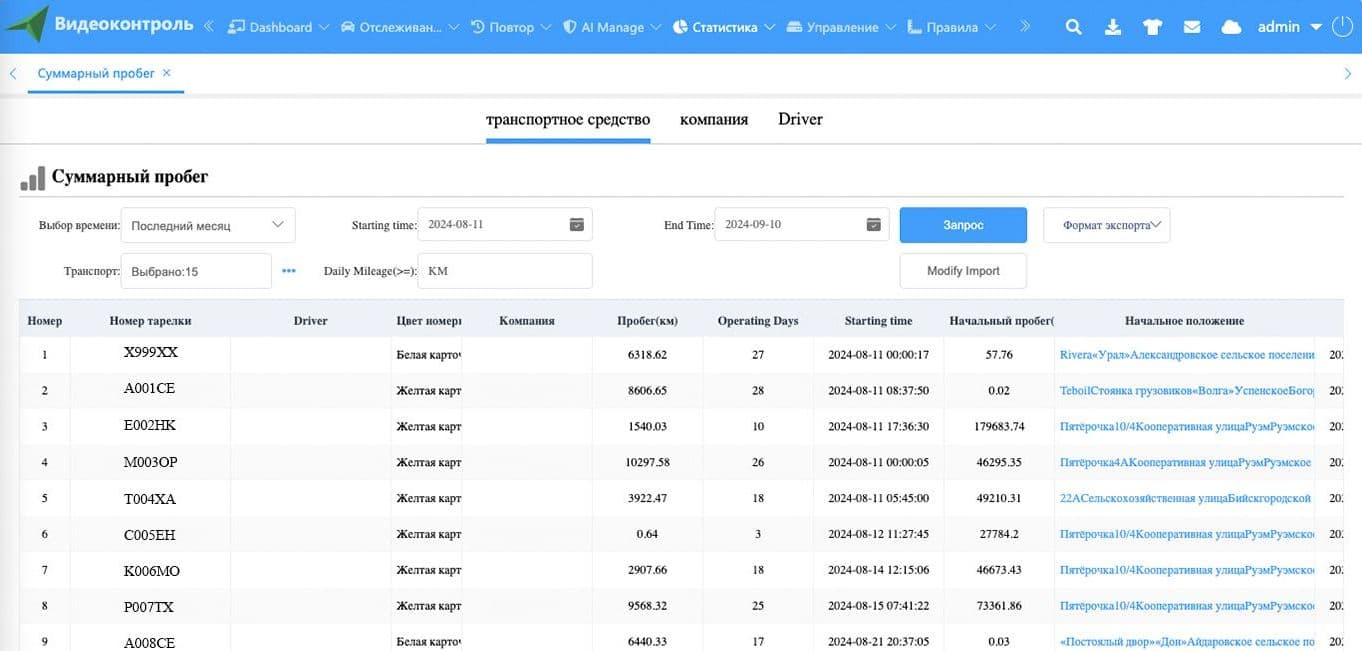Open the Формат экспорта dropdown

1106,225
